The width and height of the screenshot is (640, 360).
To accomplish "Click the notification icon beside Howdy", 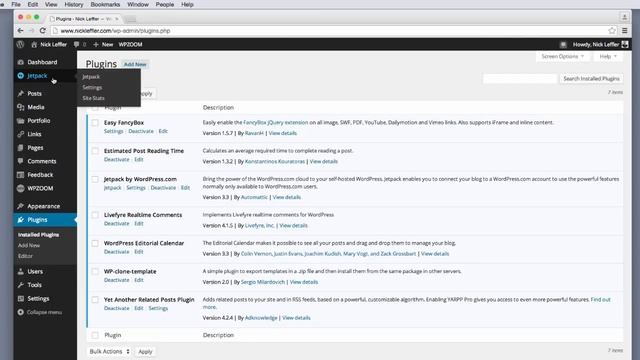I will tap(563, 44).
